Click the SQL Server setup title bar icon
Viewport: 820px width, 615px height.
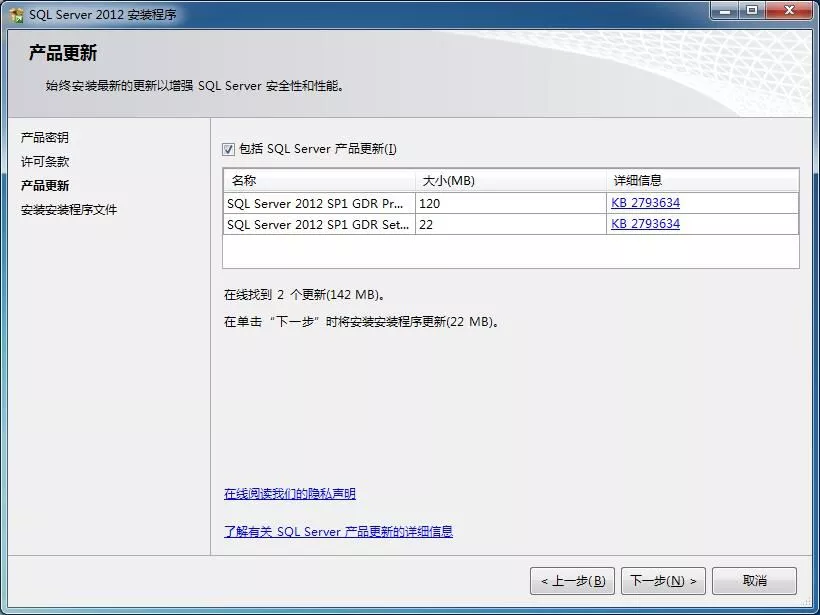[16, 14]
